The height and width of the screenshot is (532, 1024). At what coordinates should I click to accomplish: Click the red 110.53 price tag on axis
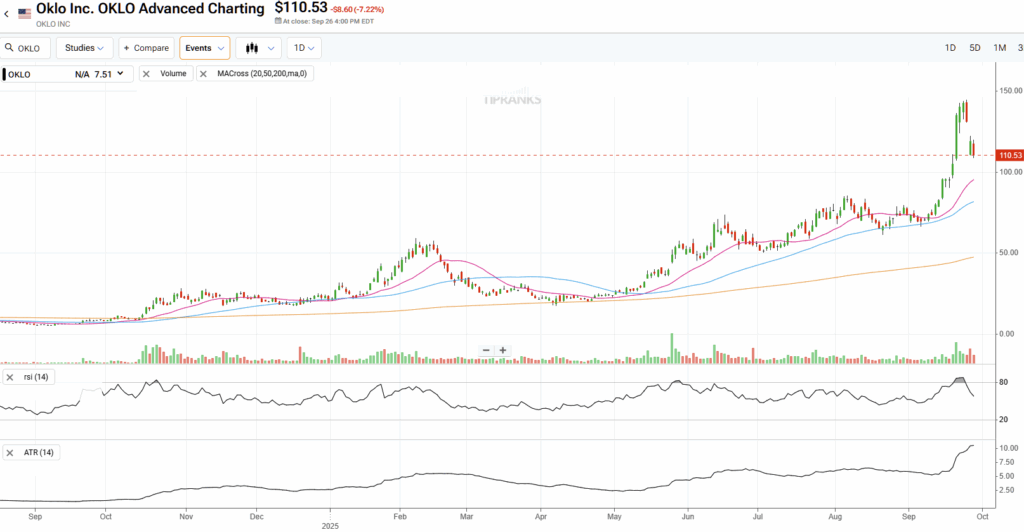(1009, 155)
